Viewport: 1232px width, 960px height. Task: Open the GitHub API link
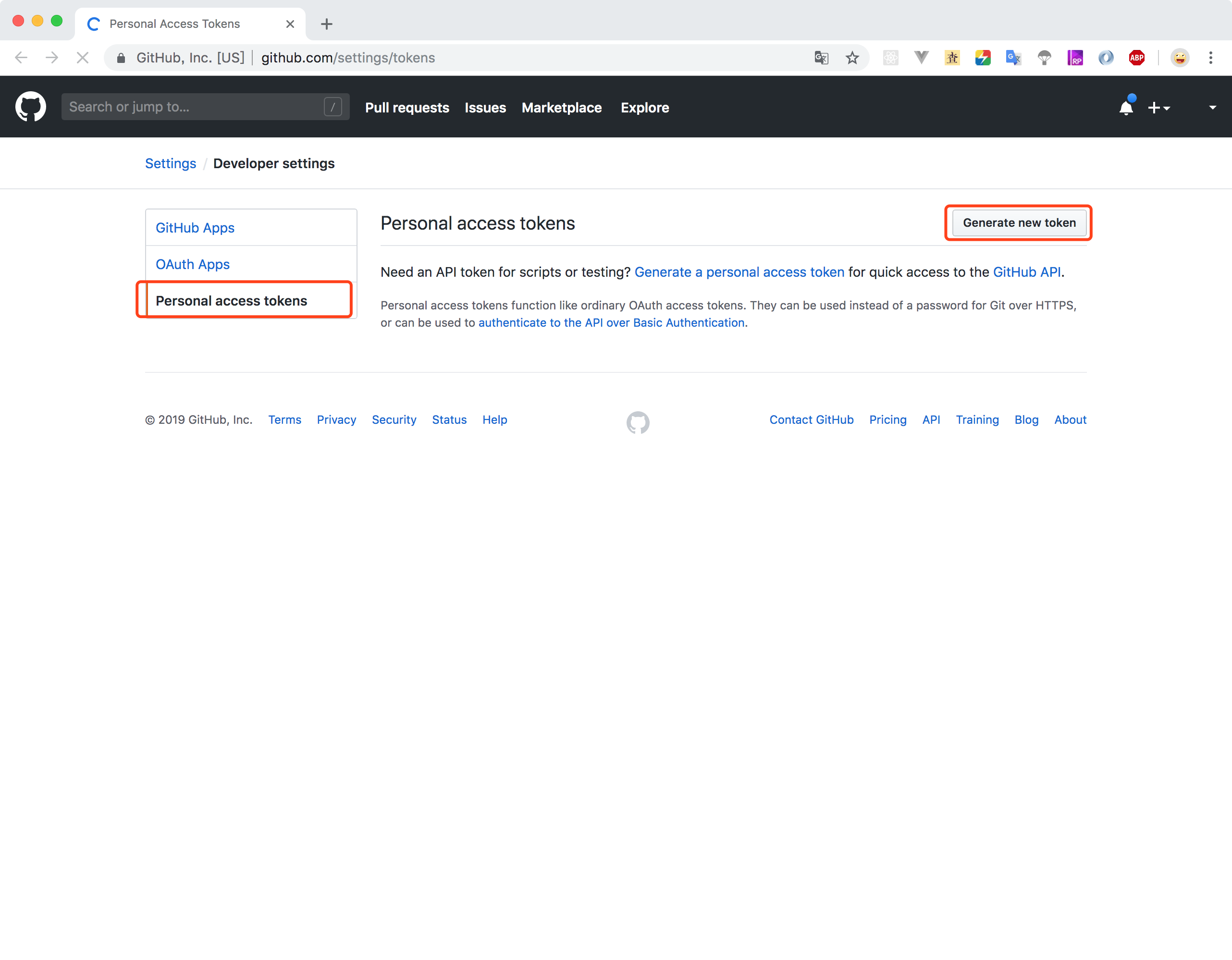coord(1027,272)
